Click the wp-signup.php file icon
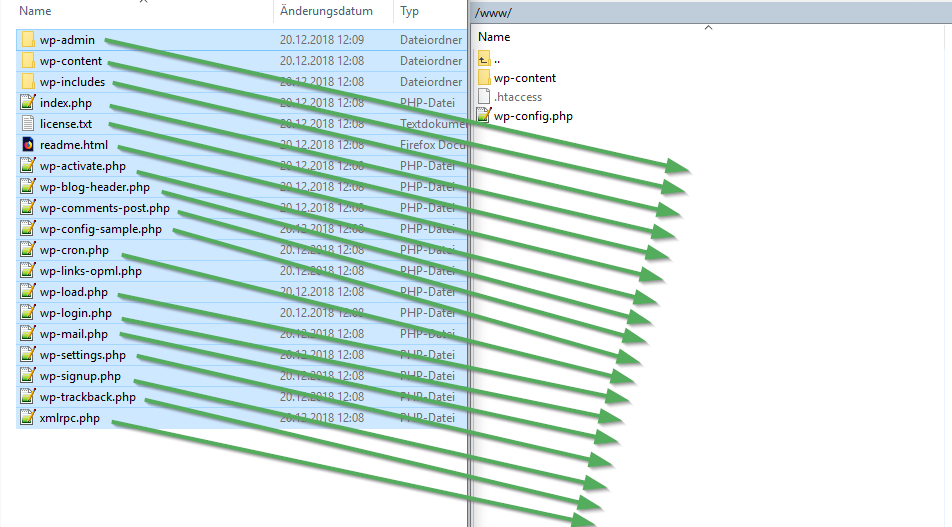The image size is (952, 527). 28,376
